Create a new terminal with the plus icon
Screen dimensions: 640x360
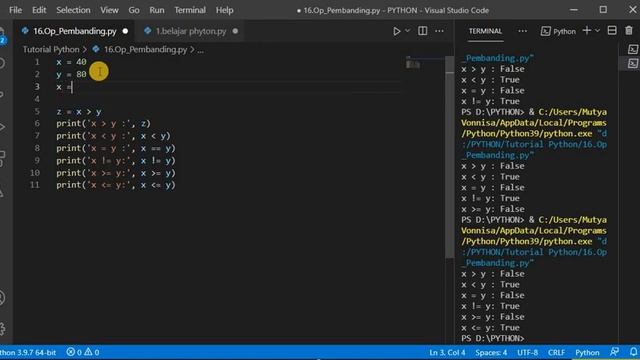coord(587,31)
